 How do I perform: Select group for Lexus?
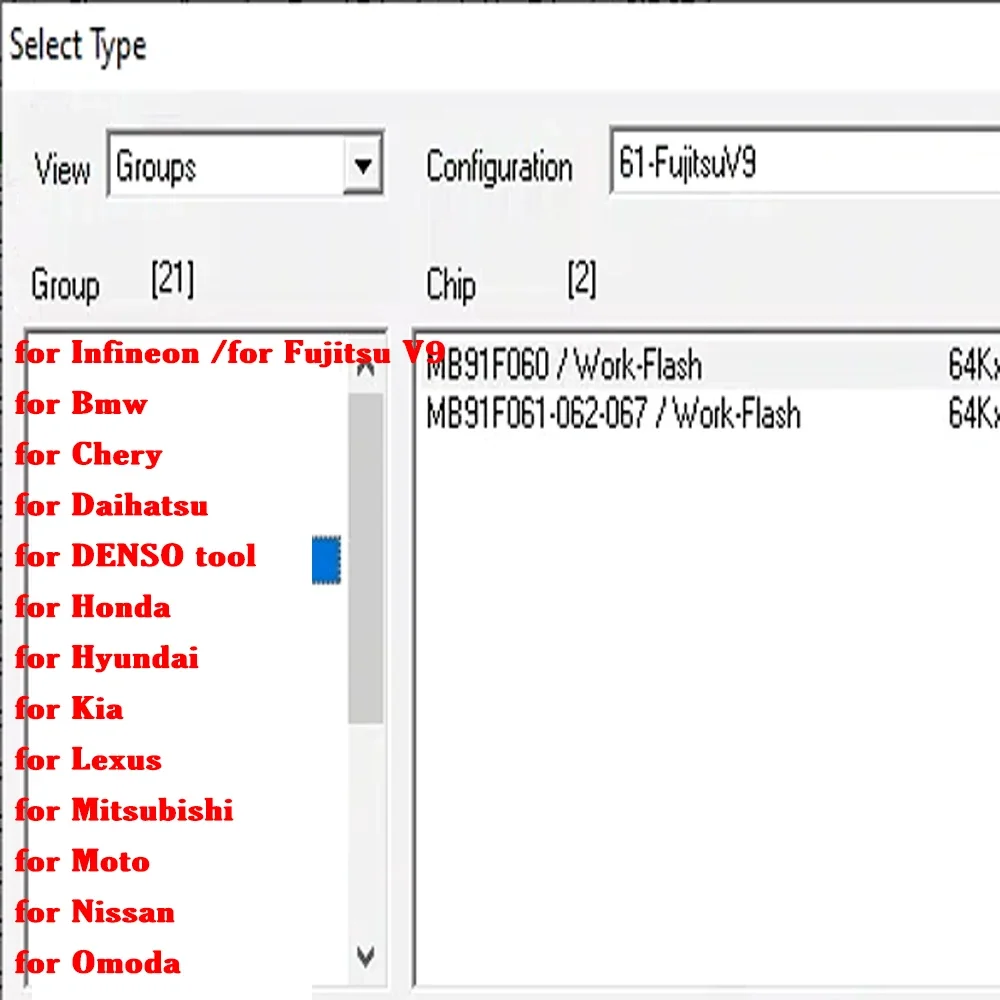(89, 760)
